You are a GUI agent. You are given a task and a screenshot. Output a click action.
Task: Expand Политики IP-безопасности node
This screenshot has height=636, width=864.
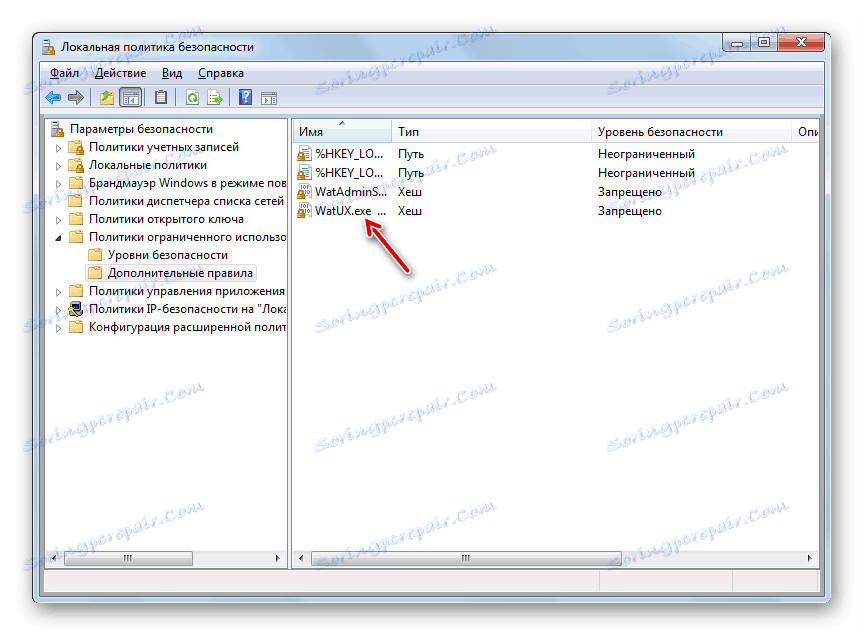pyautogui.click(x=58, y=310)
